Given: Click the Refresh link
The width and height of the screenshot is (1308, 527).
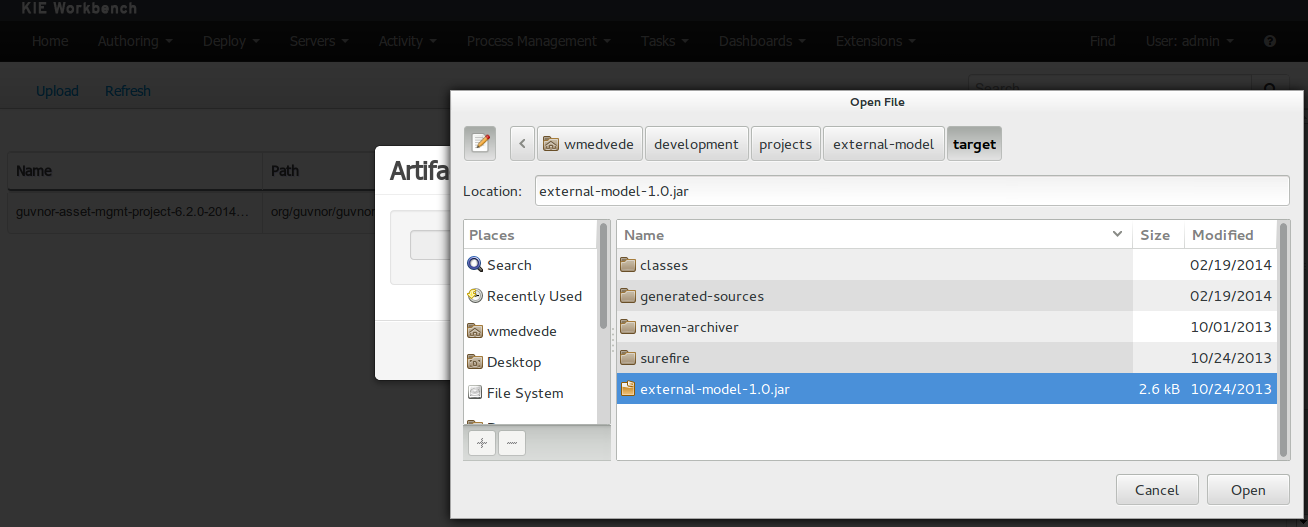Looking at the screenshot, I should click(x=128, y=91).
